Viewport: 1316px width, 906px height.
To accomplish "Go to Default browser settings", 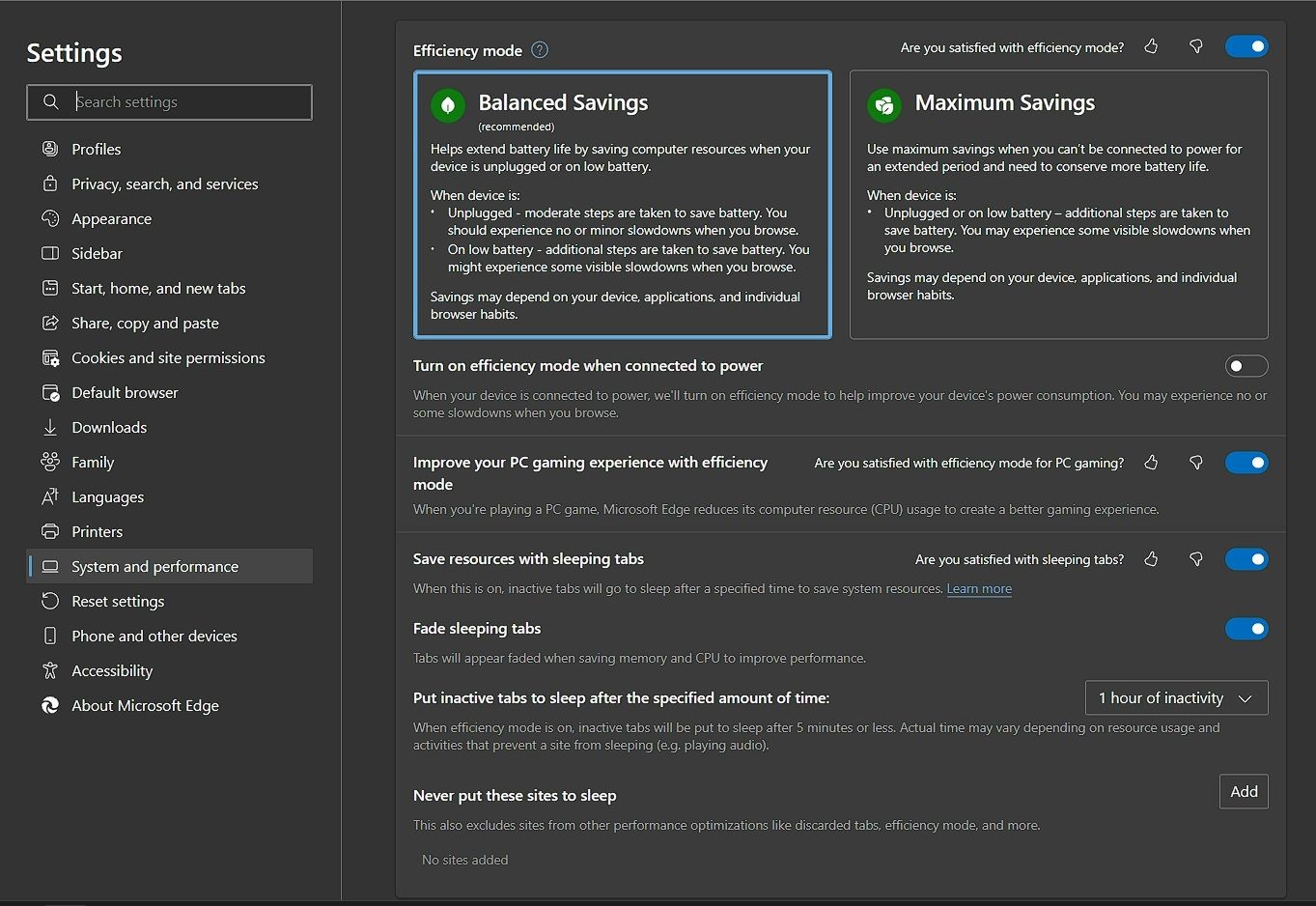I will tap(170, 392).
